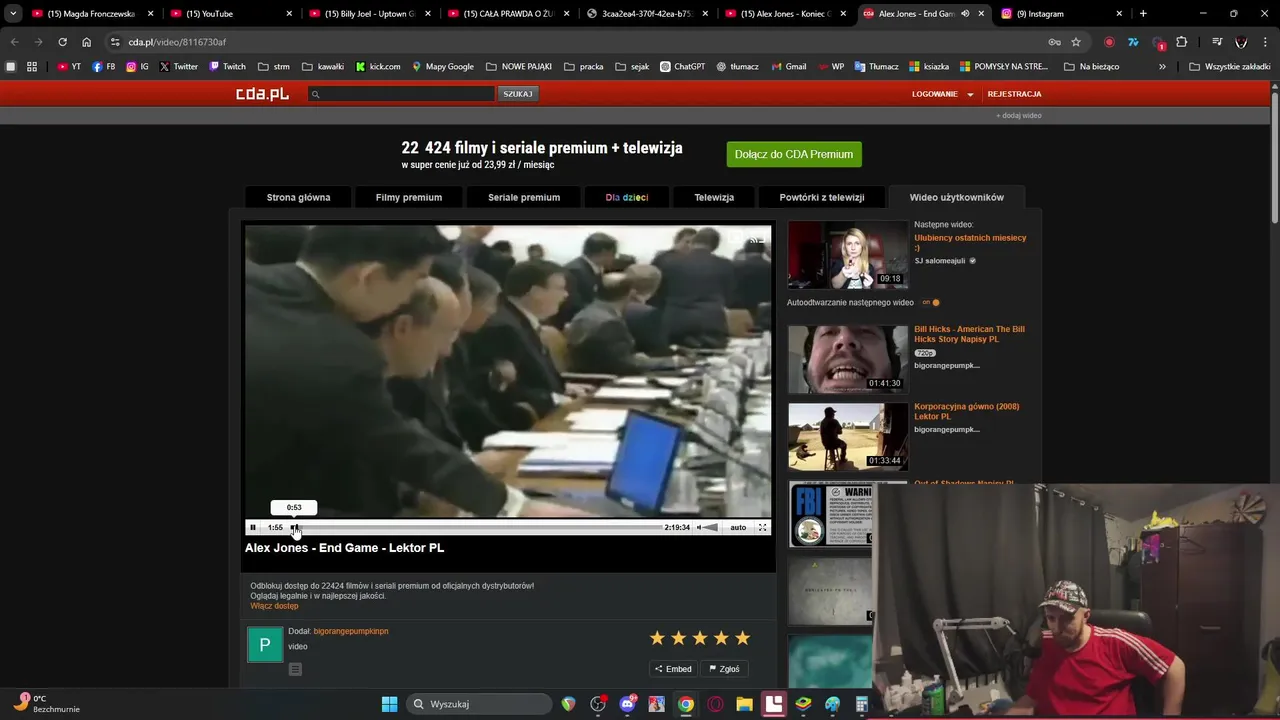Open the Bill Hicks American video thumbnail
This screenshot has width=1280, height=720.
pos(847,359)
